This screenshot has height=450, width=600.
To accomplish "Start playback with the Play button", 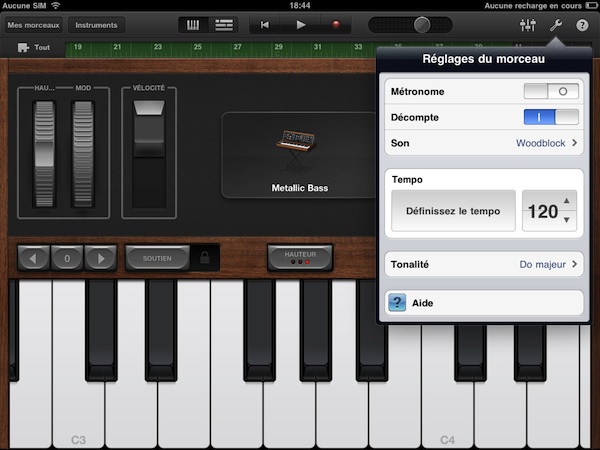I will pos(300,25).
